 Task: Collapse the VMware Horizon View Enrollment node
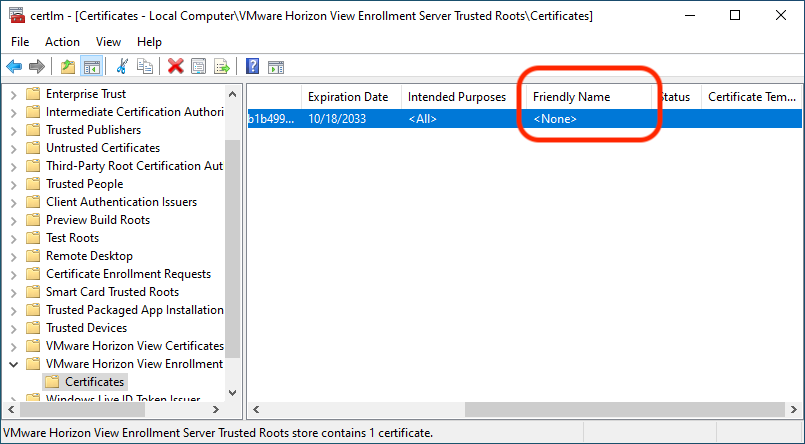[13, 364]
